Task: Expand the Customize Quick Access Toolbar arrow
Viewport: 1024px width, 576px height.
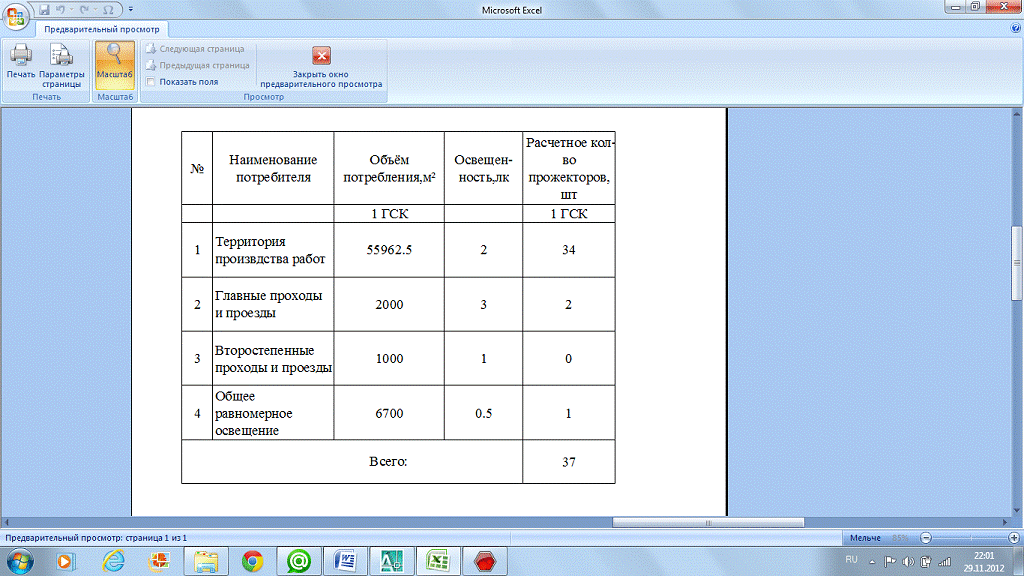Action: tap(131, 9)
